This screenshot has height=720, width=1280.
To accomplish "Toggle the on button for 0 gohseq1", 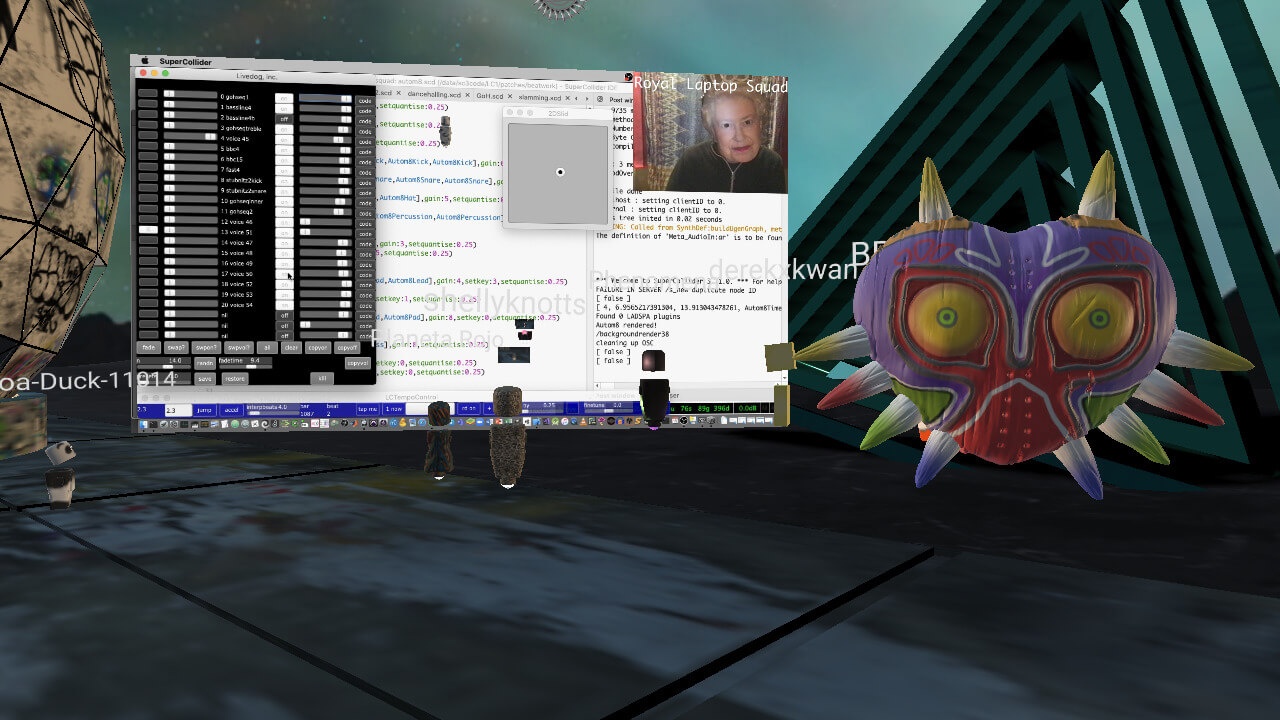I will [x=284, y=98].
